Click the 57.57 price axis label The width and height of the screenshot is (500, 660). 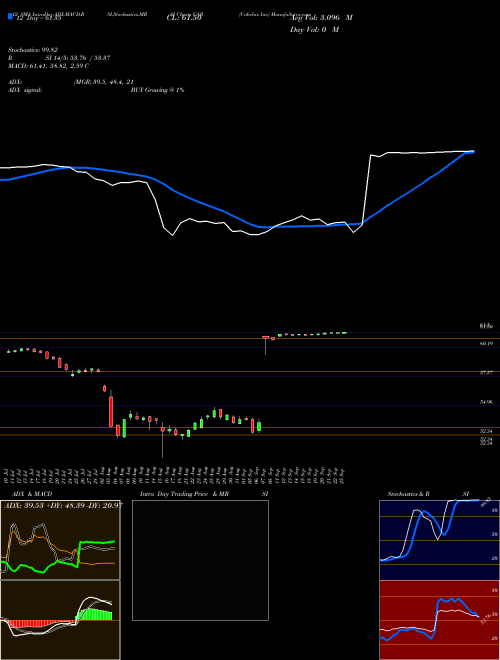click(486, 373)
